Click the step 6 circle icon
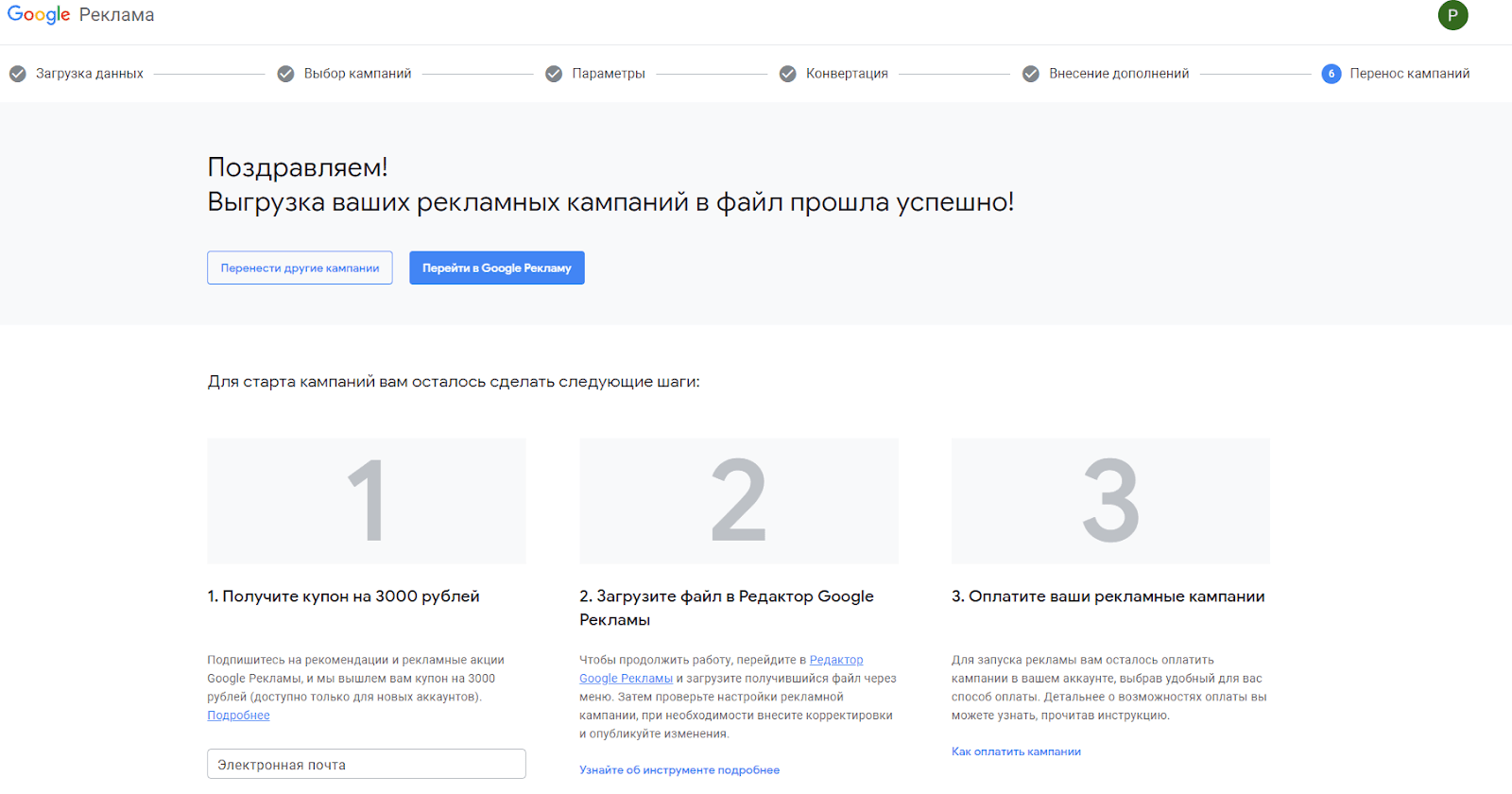 1332,74
